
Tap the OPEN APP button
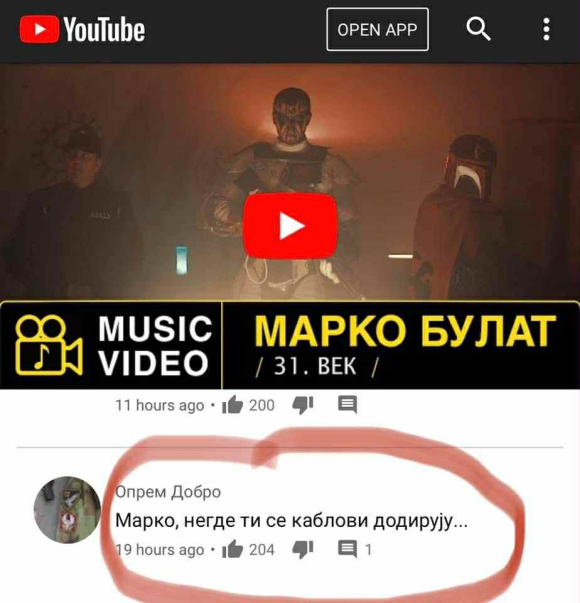point(377,29)
